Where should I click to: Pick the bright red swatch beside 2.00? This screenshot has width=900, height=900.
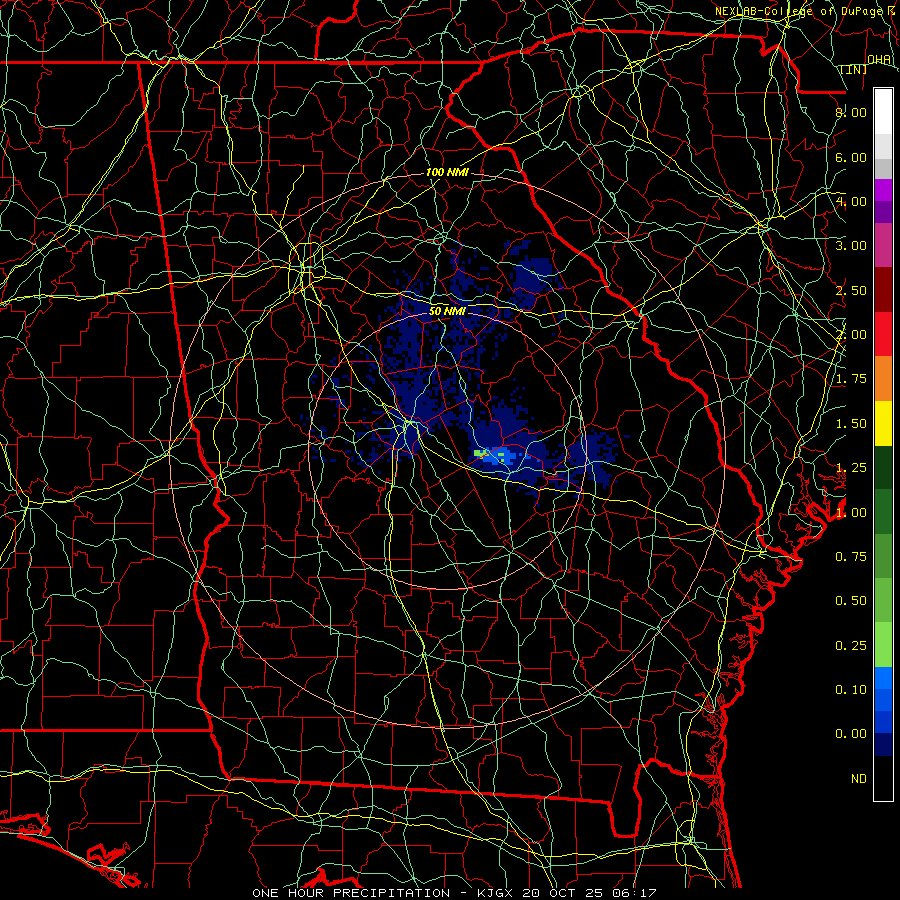pyautogui.click(x=883, y=334)
